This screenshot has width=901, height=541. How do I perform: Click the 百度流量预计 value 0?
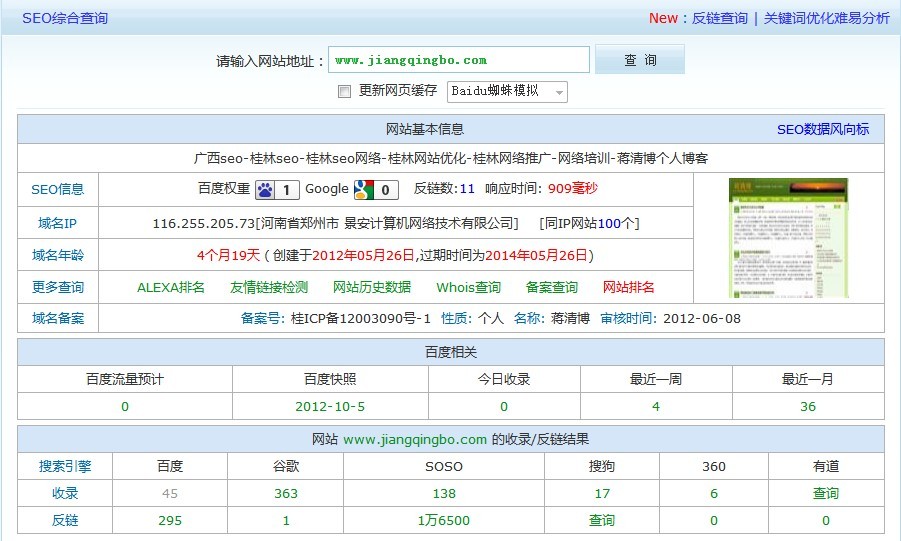pyautogui.click(x=125, y=407)
